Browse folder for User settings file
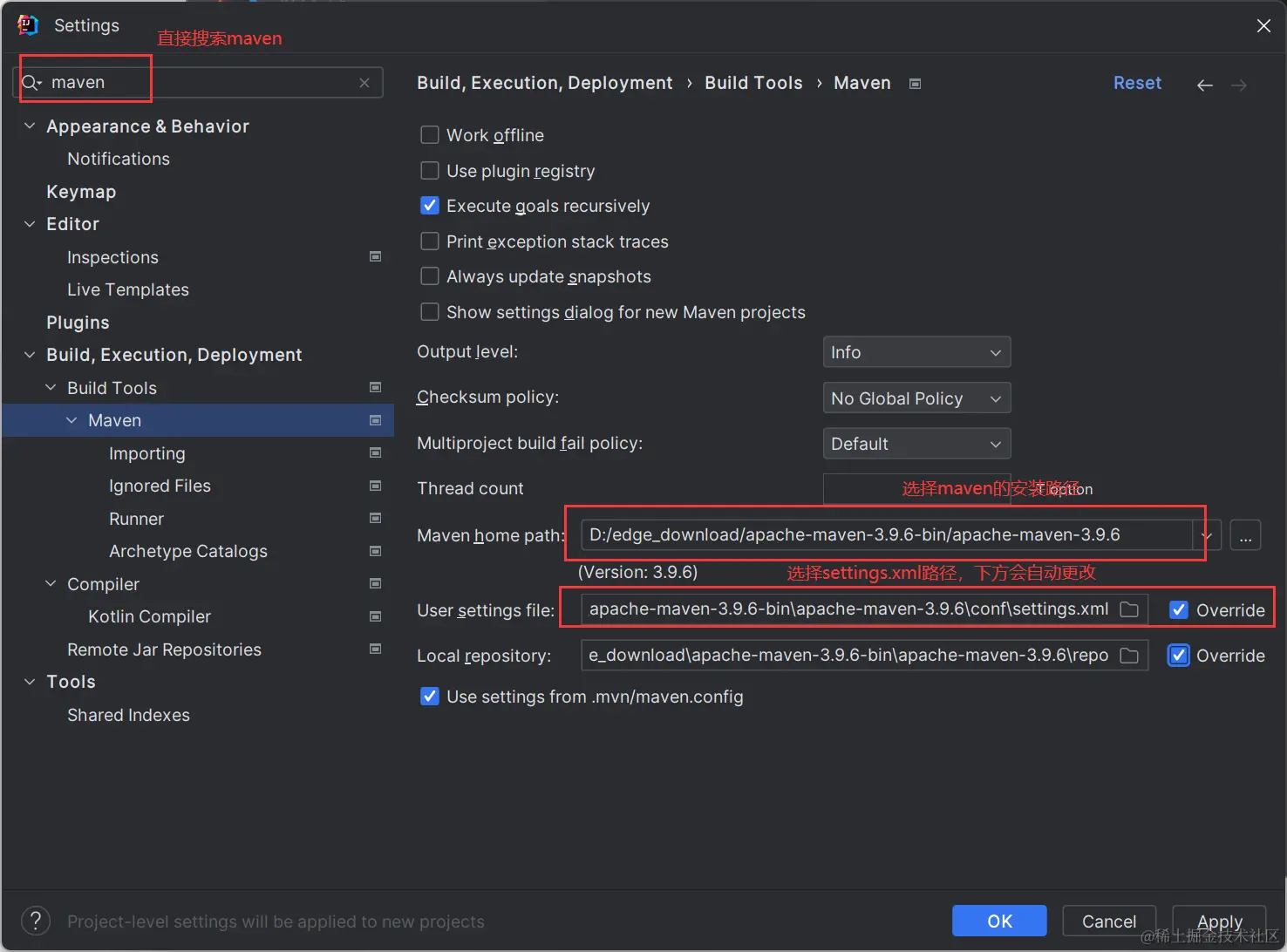 click(x=1129, y=609)
